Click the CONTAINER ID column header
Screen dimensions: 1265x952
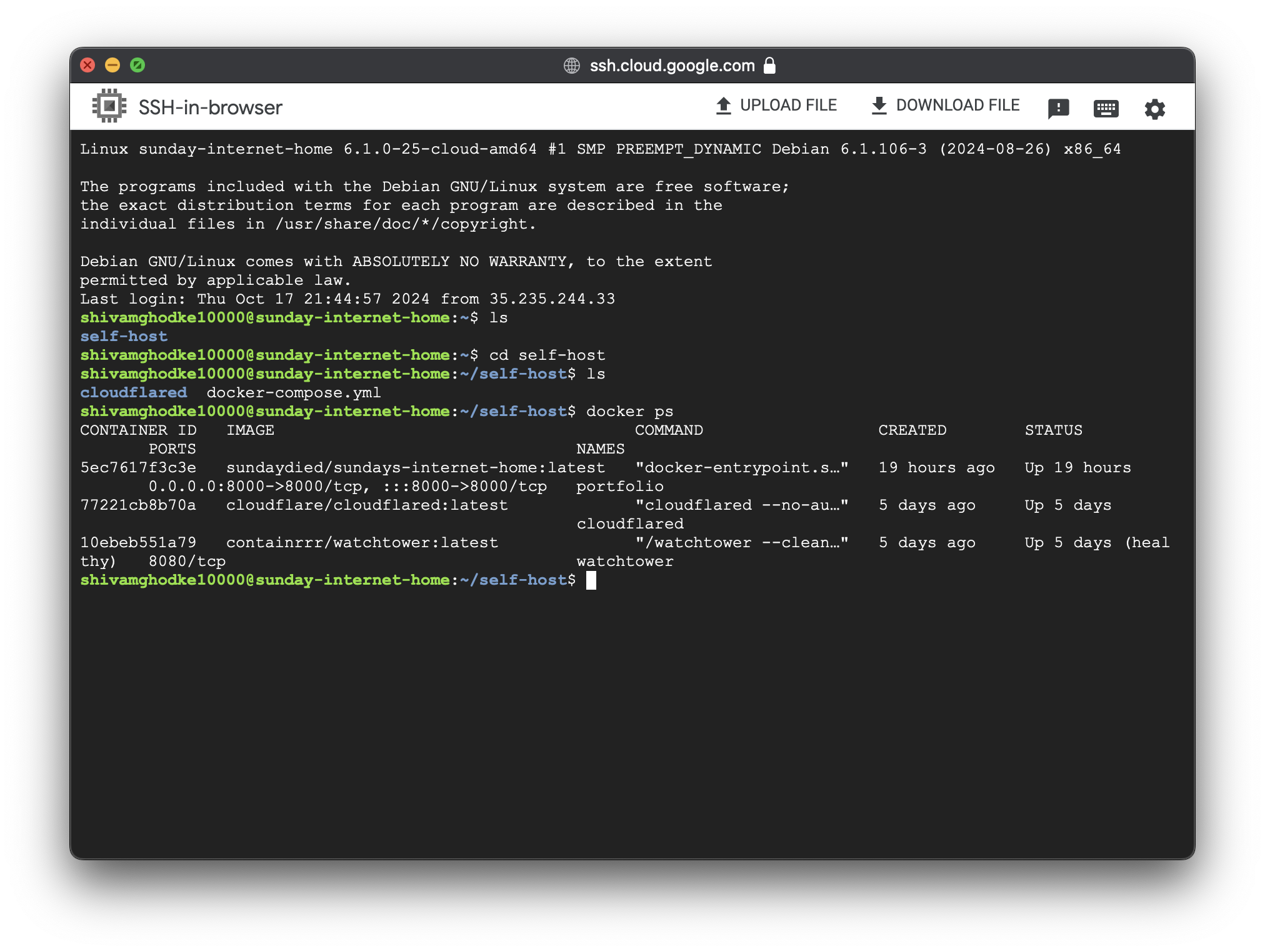[138, 430]
